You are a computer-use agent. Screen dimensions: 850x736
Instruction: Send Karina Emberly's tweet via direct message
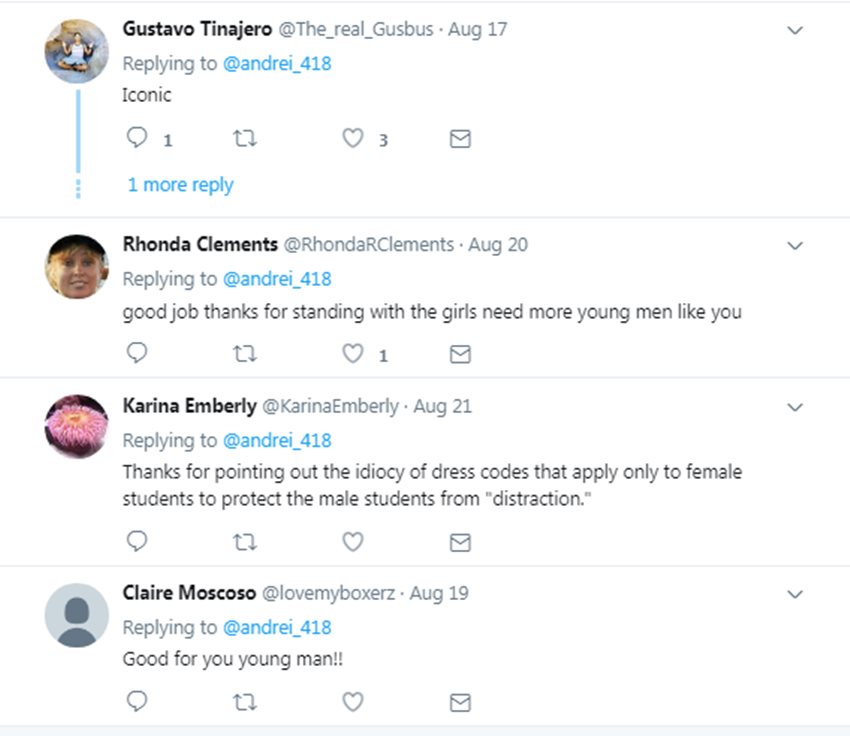[x=460, y=542]
